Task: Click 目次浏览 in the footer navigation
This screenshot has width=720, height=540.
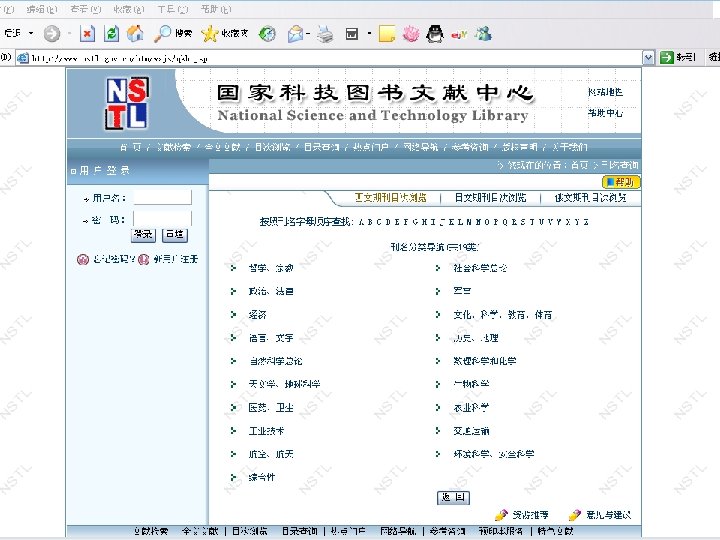Action: 250,531
